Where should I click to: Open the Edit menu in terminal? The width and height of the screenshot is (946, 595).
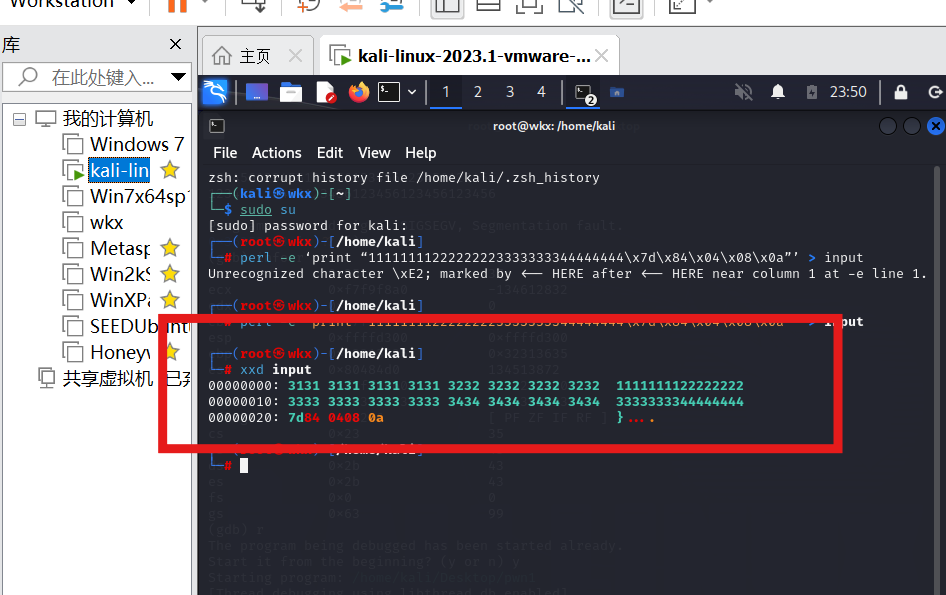coord(330,153)
